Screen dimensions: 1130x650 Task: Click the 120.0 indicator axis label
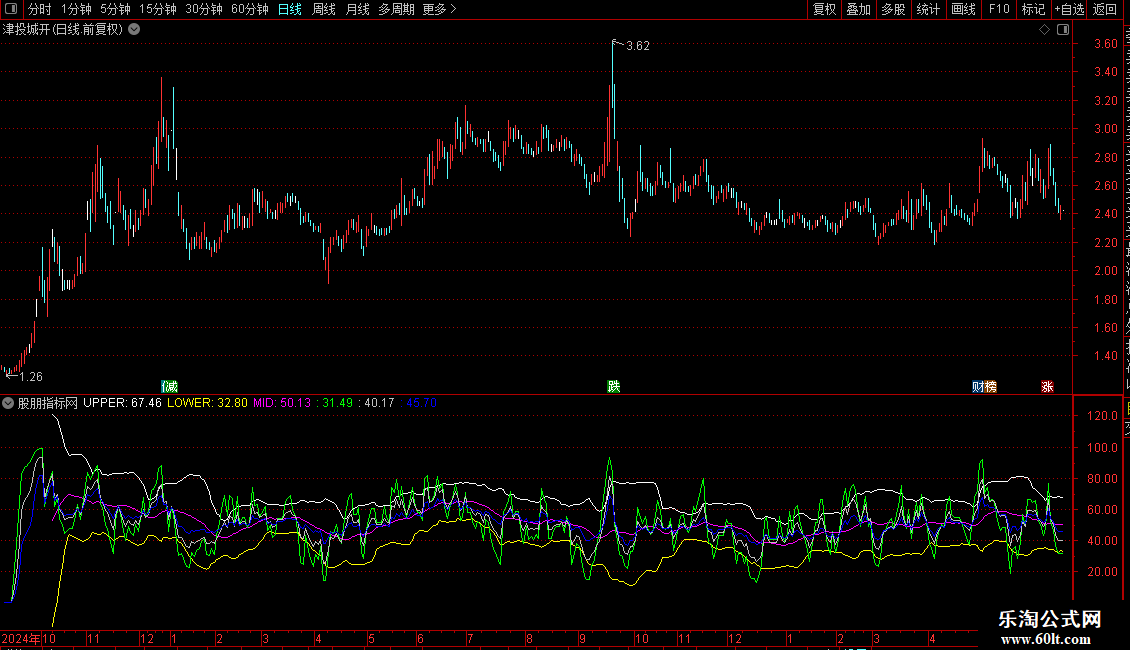[x=1103, y=416]
